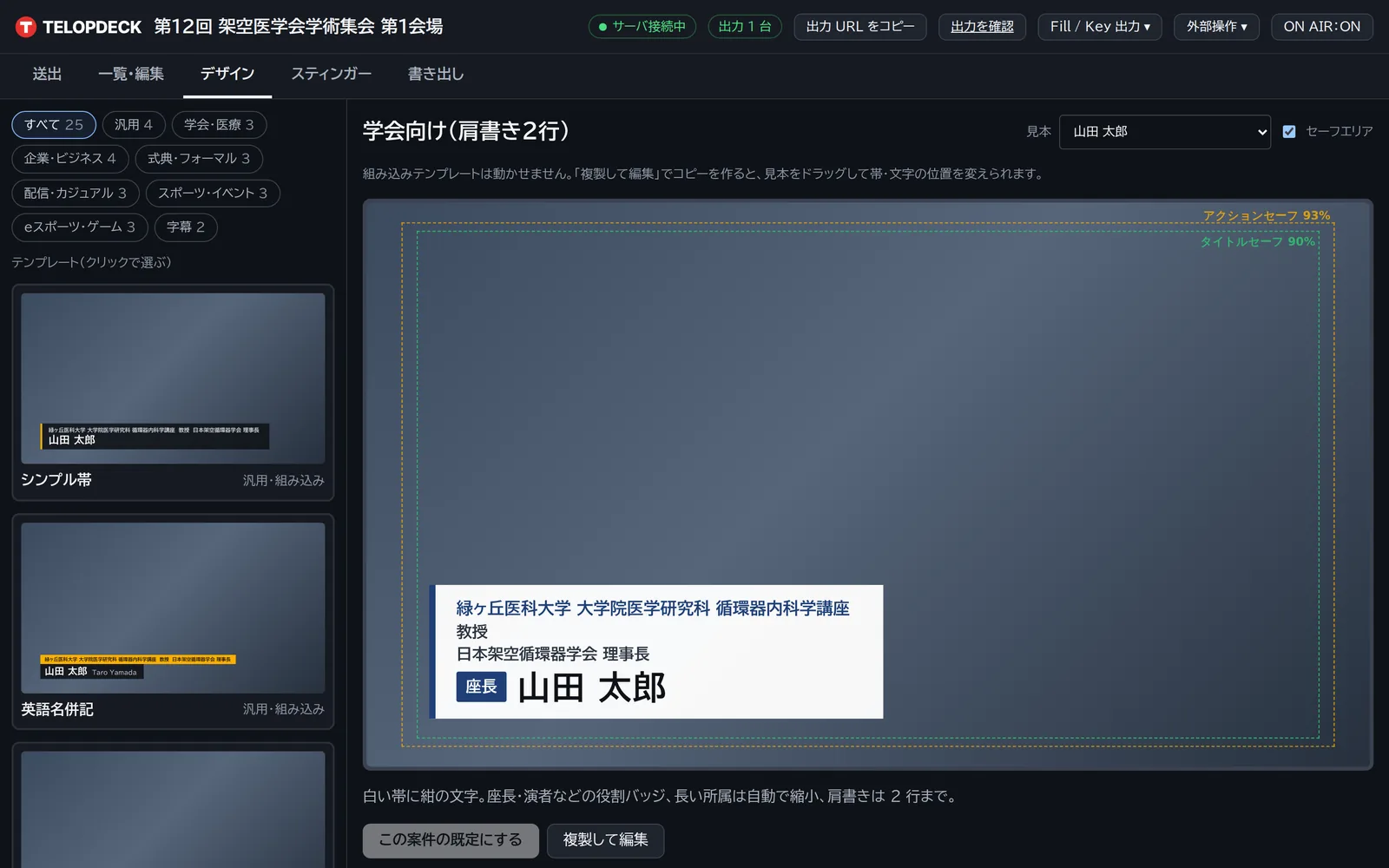
Task: Click the 座長 role badge in preview
Action: 481,687
